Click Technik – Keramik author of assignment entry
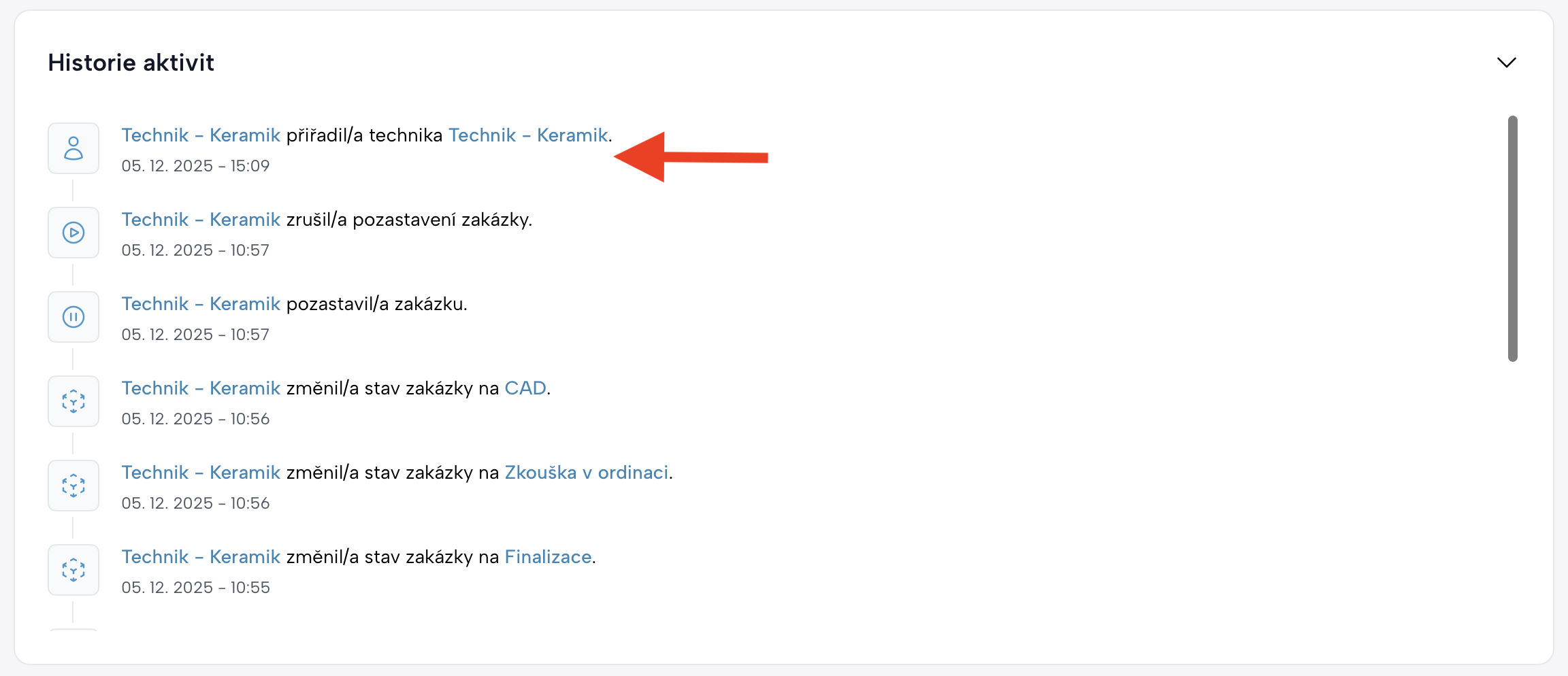 click(x=201, y=135)
